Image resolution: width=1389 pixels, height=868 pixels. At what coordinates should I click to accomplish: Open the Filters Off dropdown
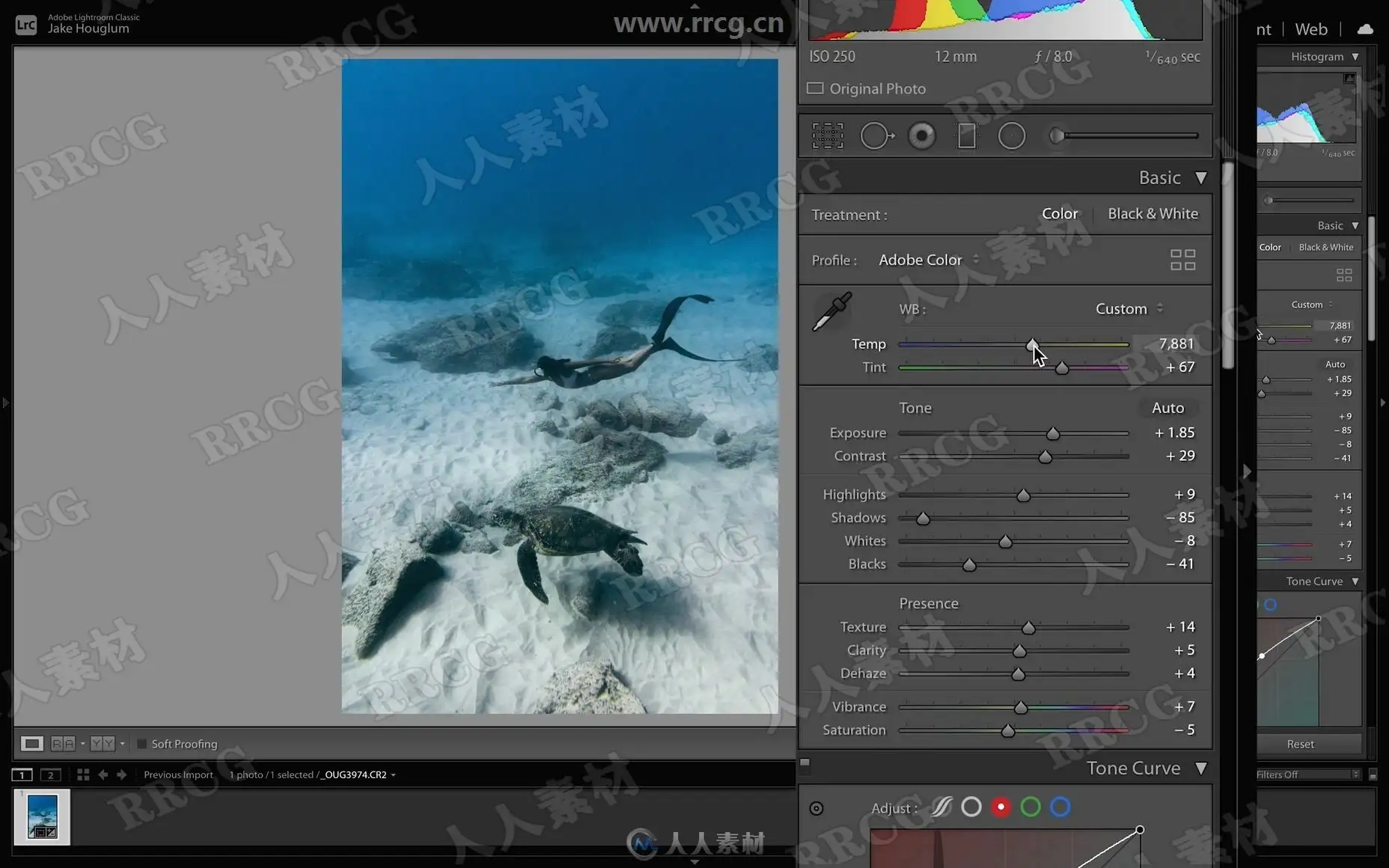tap(1308, 775)
